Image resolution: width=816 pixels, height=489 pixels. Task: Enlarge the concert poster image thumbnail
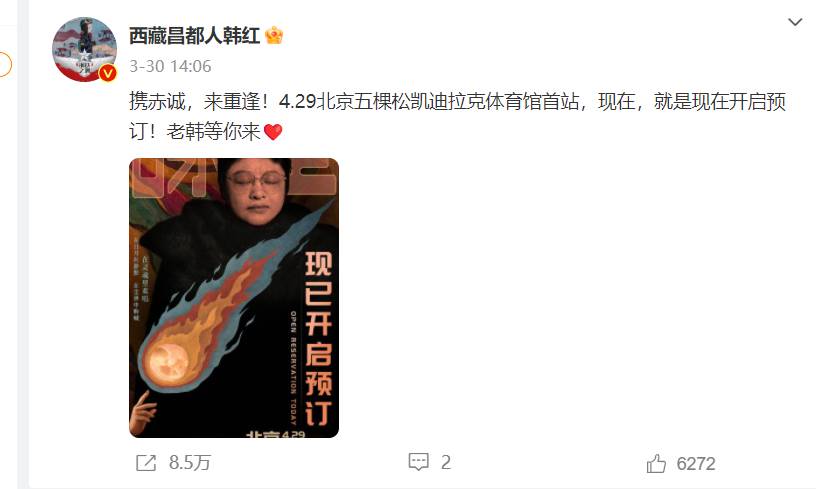(x=234, y=298)
